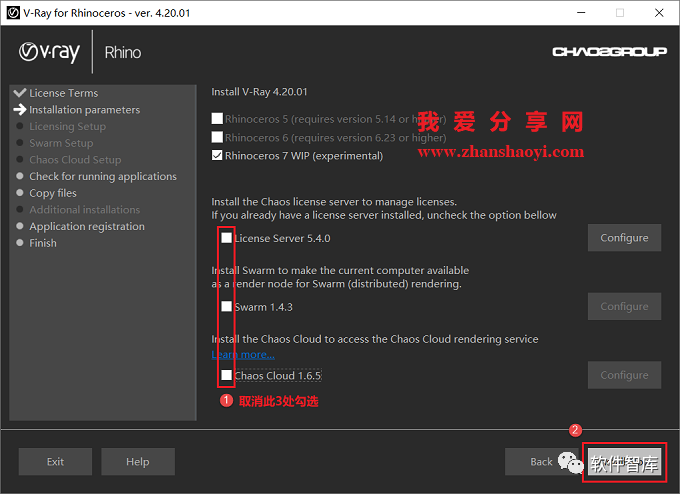Go Back to previous step
Image resolution: width=680 pixels, height=494 pixels.
coord(541,461)
